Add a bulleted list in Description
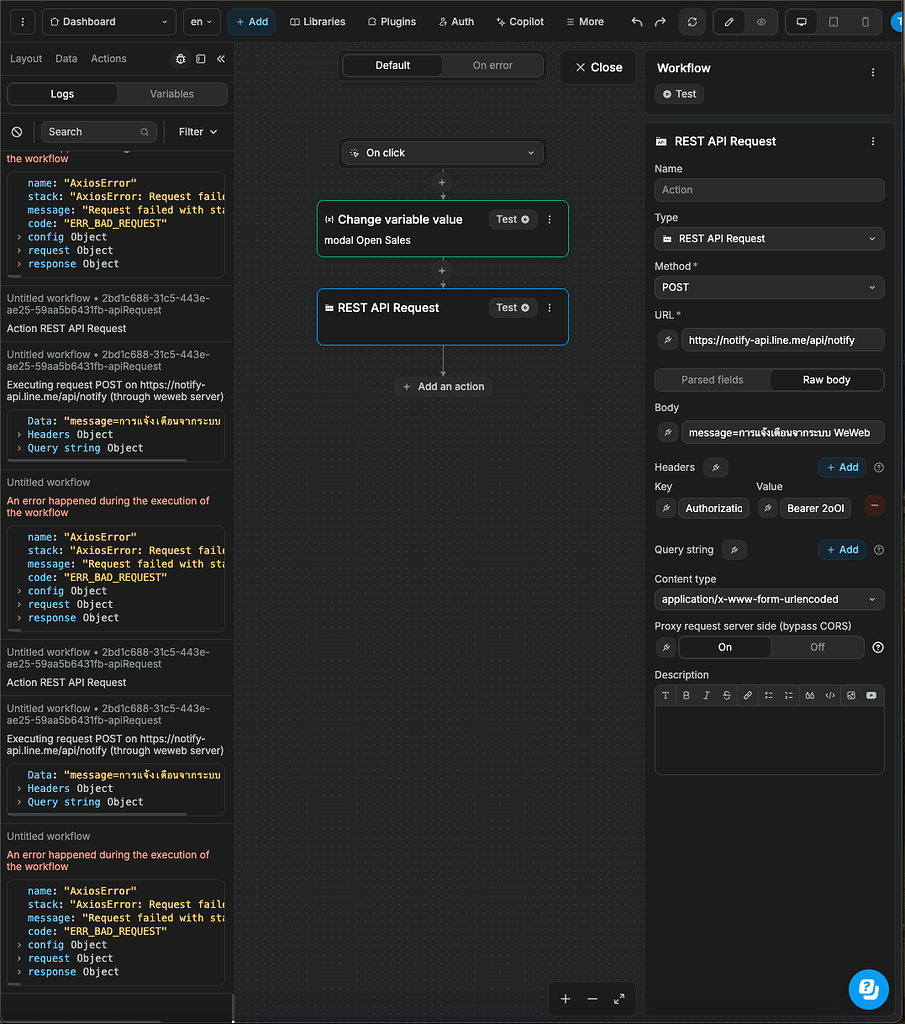This screenshot has height=1024, width=905. pyautogui.click(x=769, y=695)
